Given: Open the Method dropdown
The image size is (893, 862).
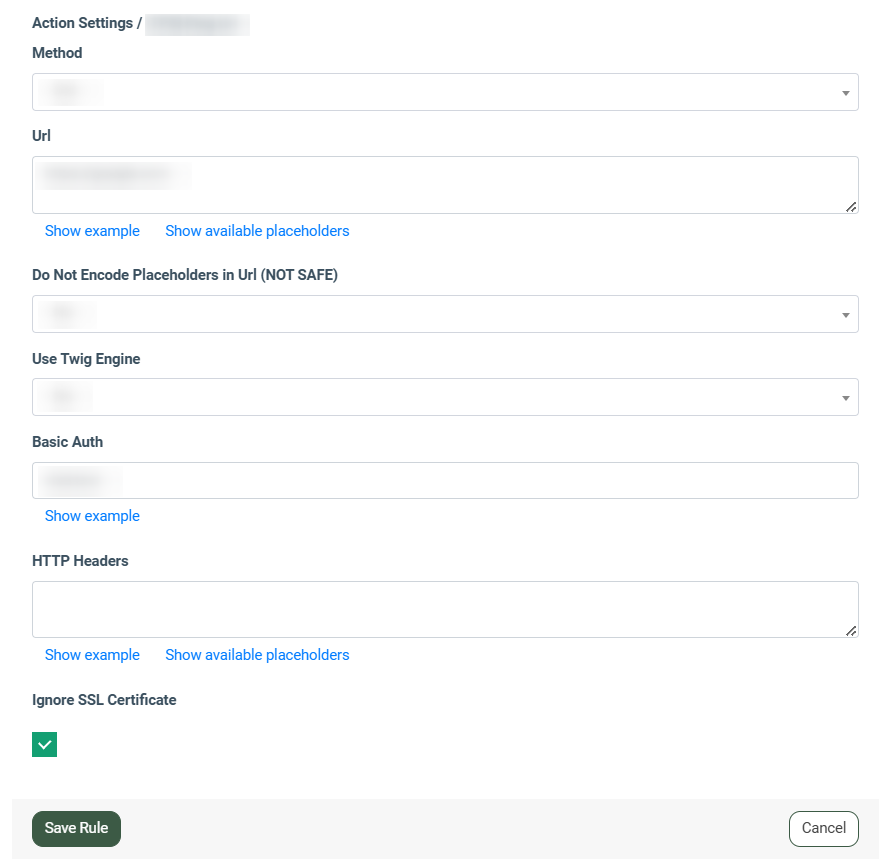Looking at the screenshot, I should [x=445, y=92].
